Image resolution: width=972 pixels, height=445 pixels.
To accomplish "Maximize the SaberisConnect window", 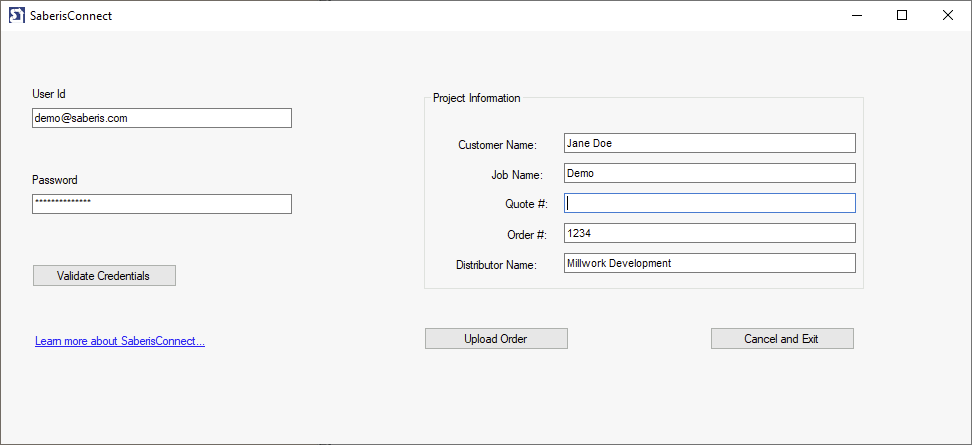I will coord(902,15).
